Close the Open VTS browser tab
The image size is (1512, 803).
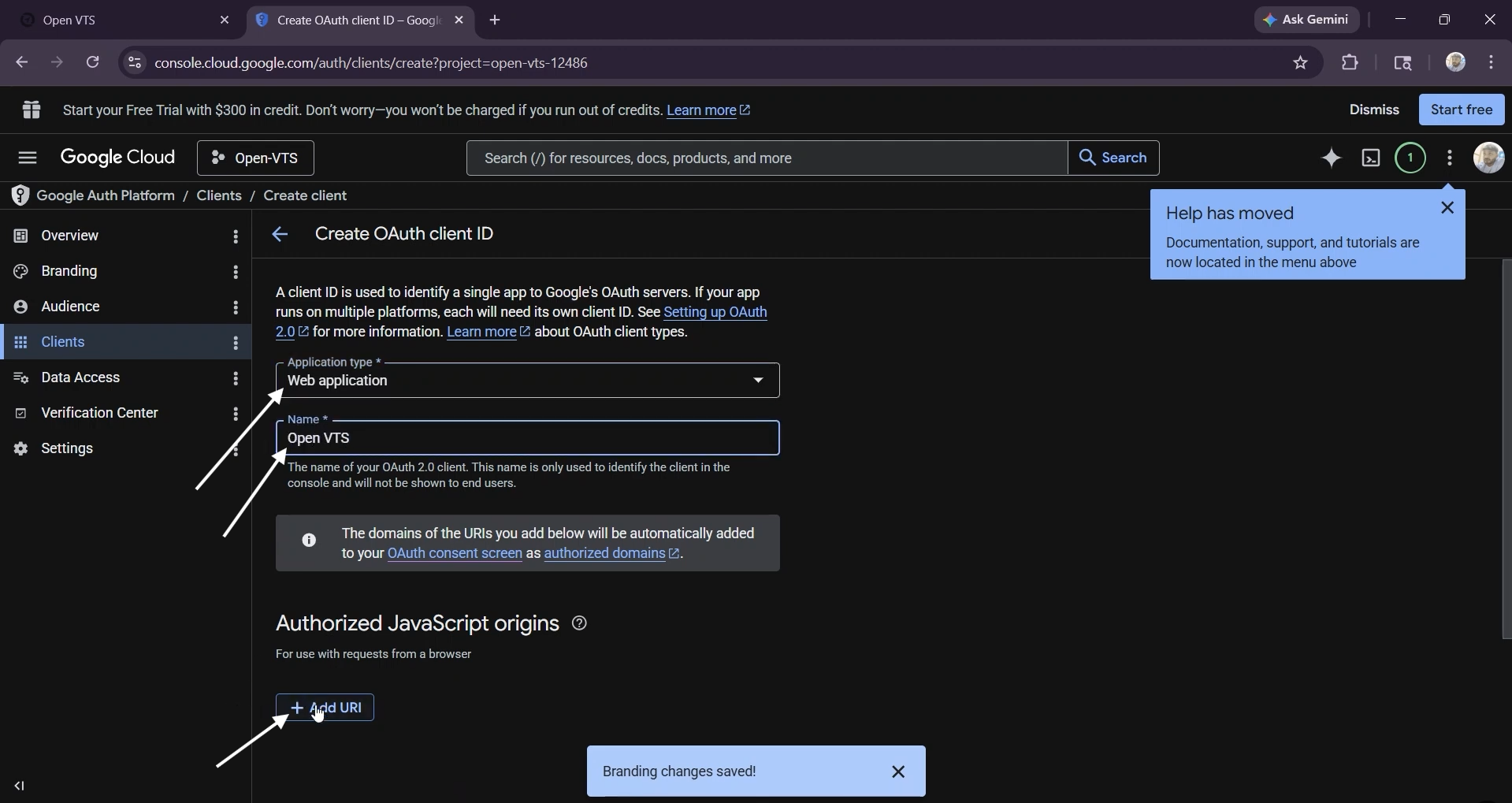pyautogui.click(x=225, y=20)
